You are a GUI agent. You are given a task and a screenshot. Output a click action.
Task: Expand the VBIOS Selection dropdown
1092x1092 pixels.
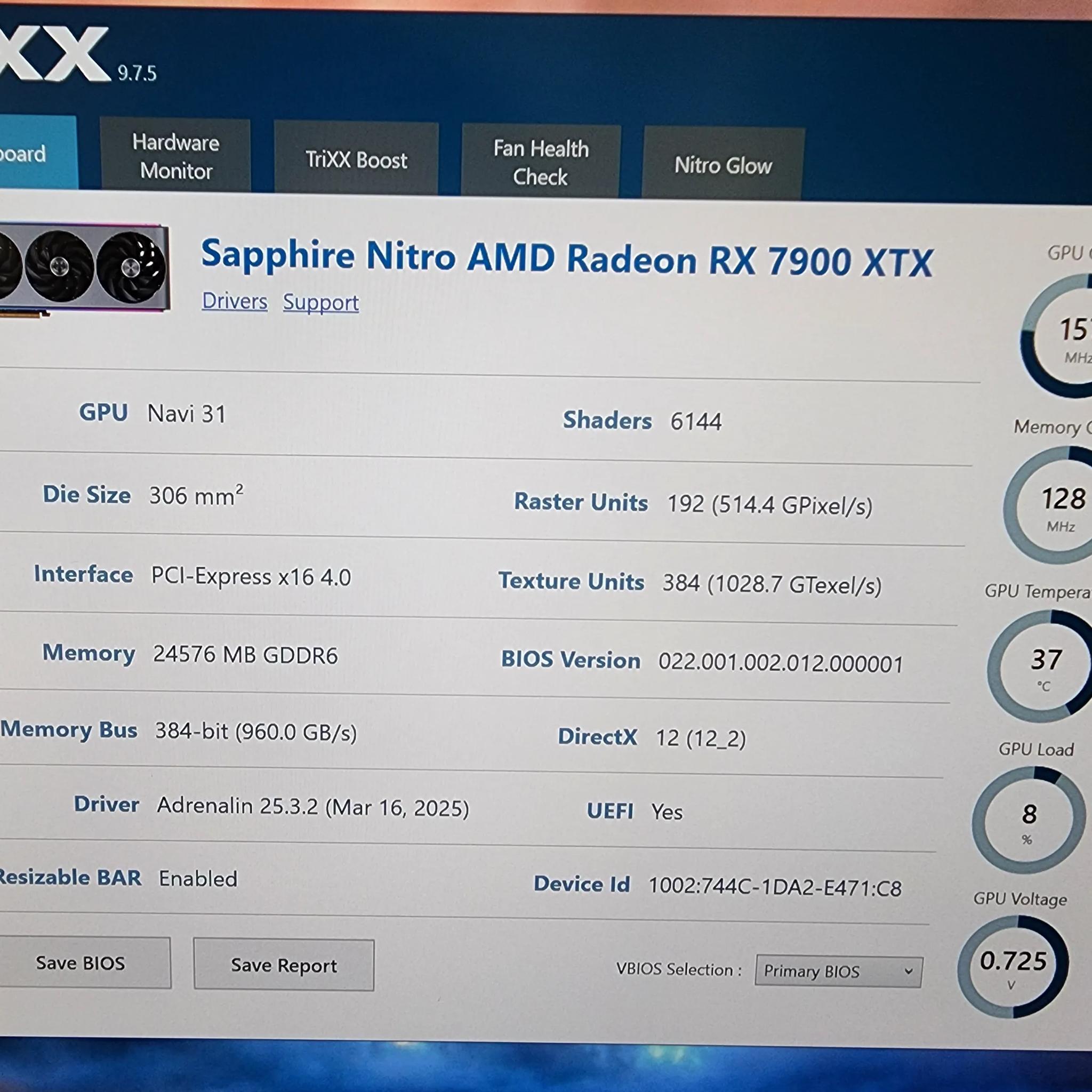pyautogui.click(x=838, y=971)
